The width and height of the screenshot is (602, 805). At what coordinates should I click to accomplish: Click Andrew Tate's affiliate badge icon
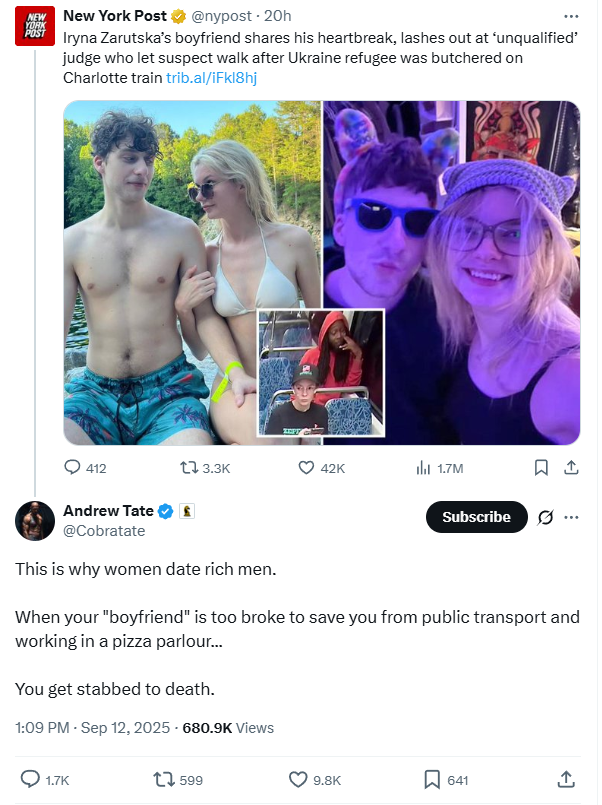(187, 511)
